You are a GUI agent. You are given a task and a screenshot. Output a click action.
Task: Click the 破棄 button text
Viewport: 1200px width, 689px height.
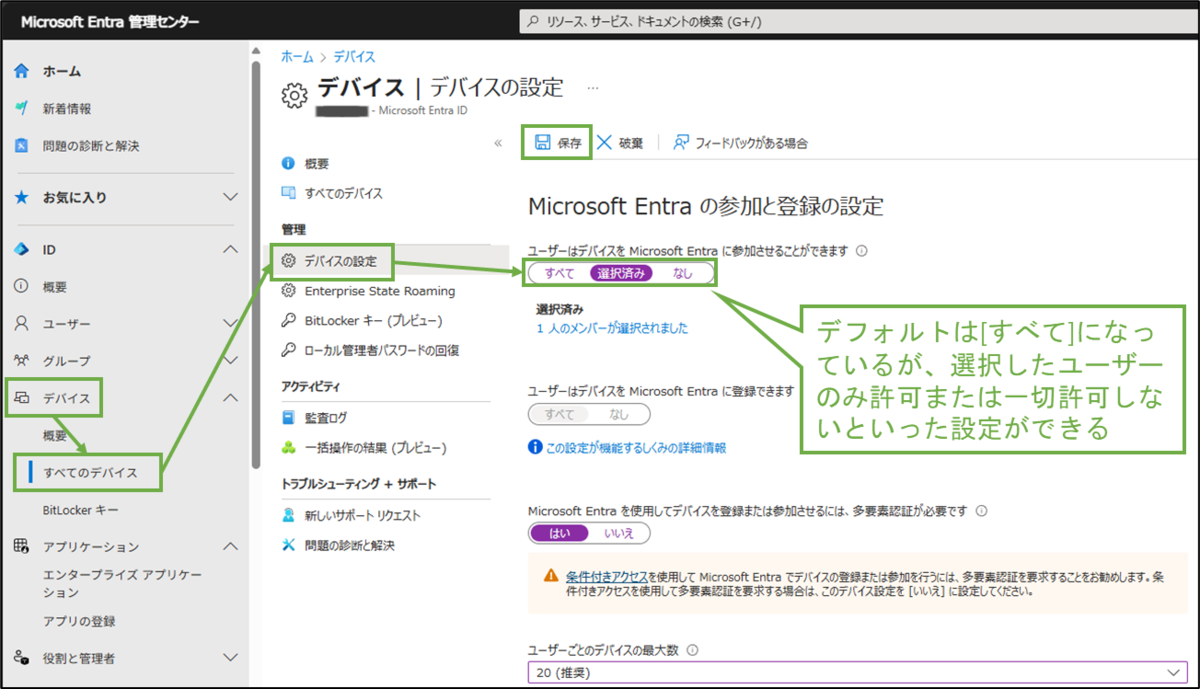tap(631, 143)
